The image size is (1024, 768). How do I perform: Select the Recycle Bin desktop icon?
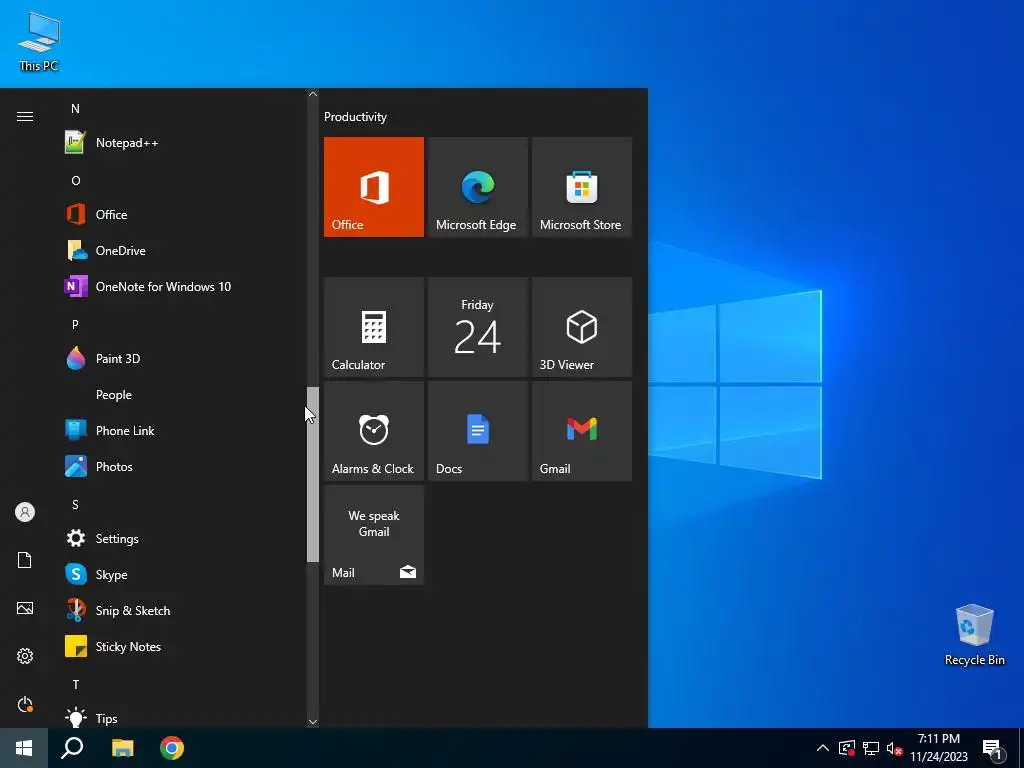pyautogui.click(x=974, y=635)
